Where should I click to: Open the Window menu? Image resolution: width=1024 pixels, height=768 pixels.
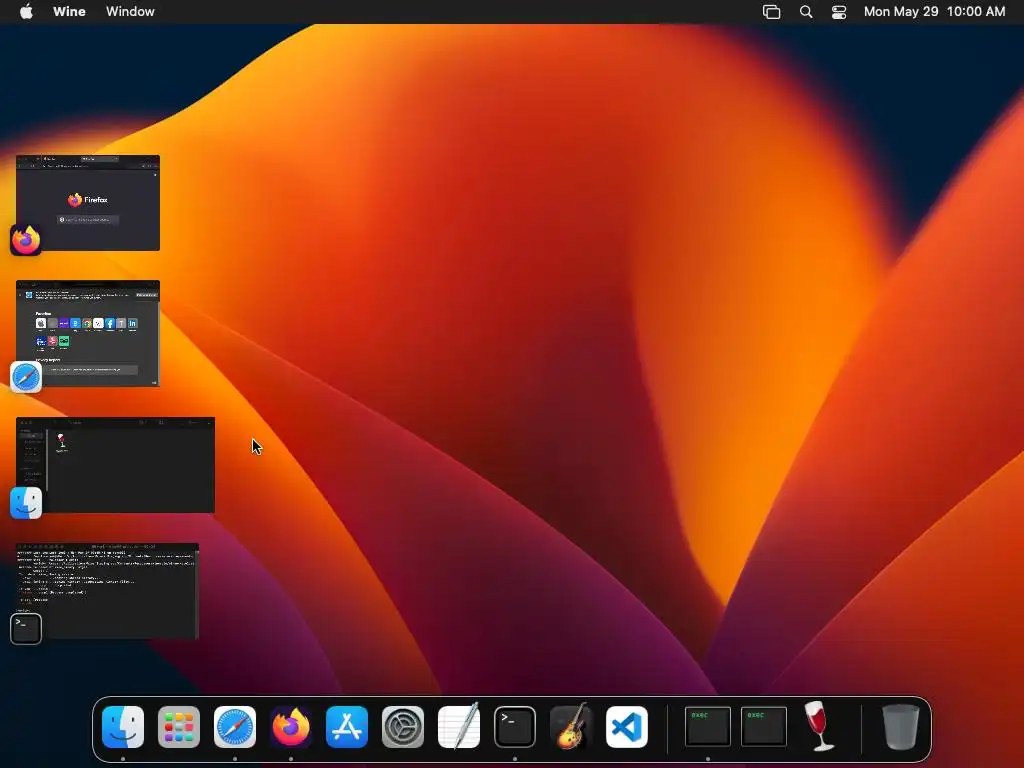pos(131,12)
